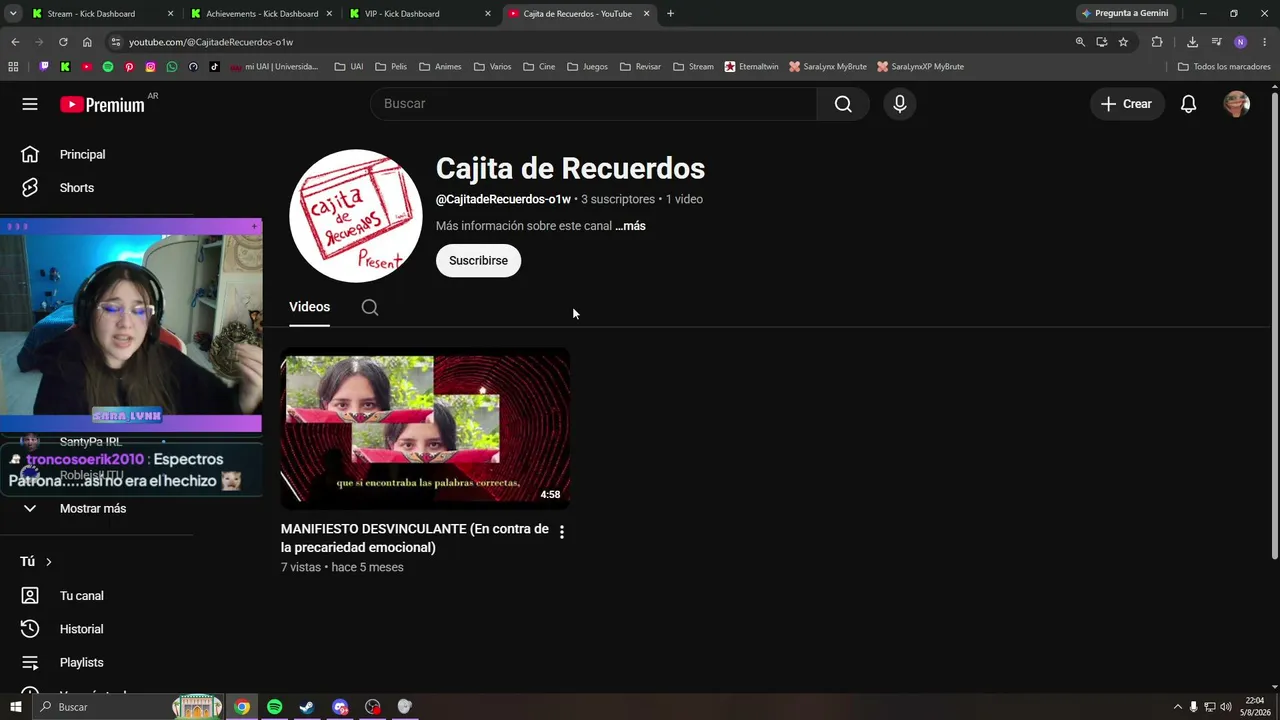1280x720 pixels.
Task: Open a new browser tab
Action: coord(670,14)
